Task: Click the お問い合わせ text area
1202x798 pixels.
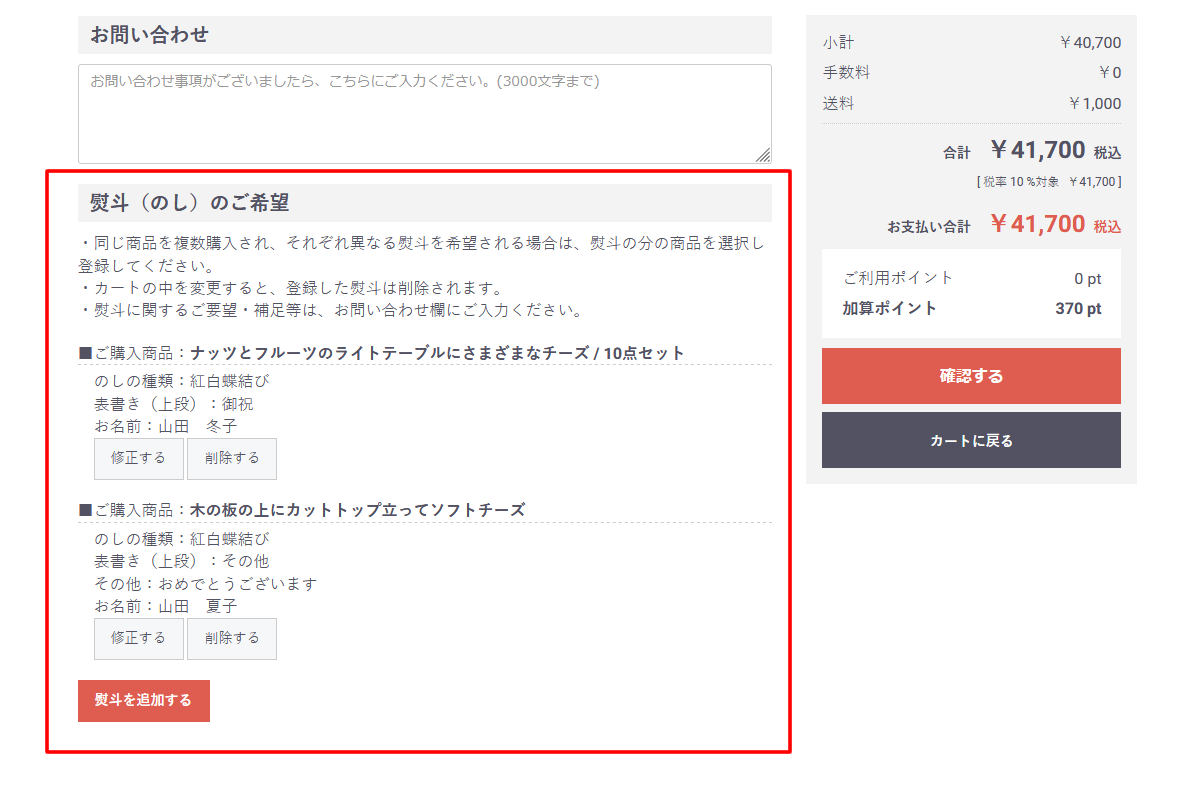Action: pyautogui.click(x=424, y=114)
